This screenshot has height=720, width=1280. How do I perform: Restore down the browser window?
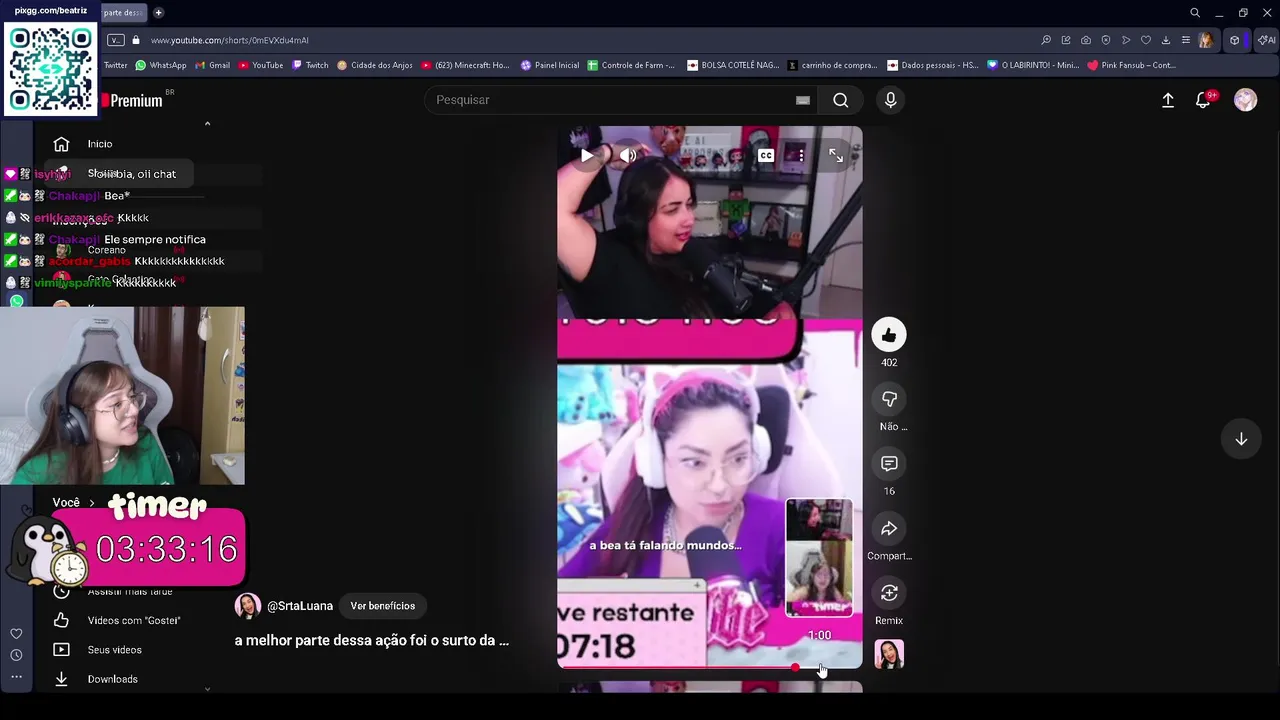coord(1243,13)
